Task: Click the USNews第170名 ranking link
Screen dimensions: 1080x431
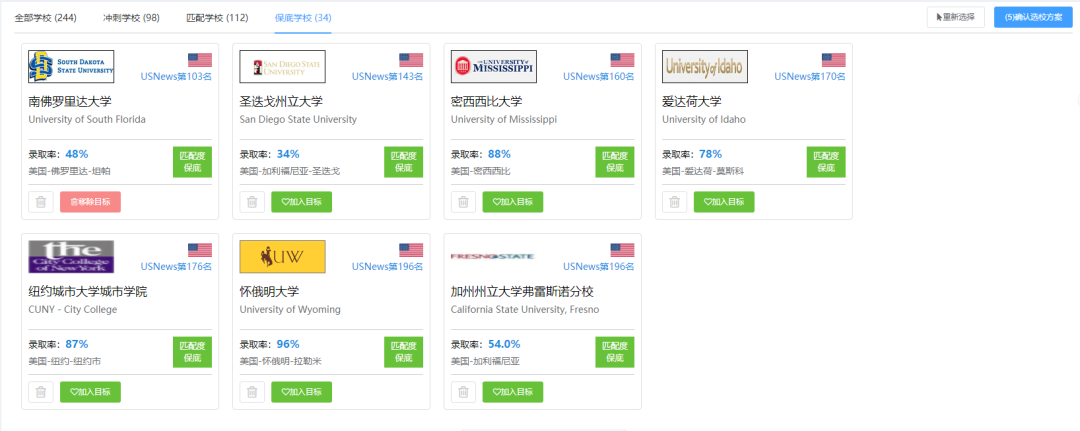Action: point(811,76)
